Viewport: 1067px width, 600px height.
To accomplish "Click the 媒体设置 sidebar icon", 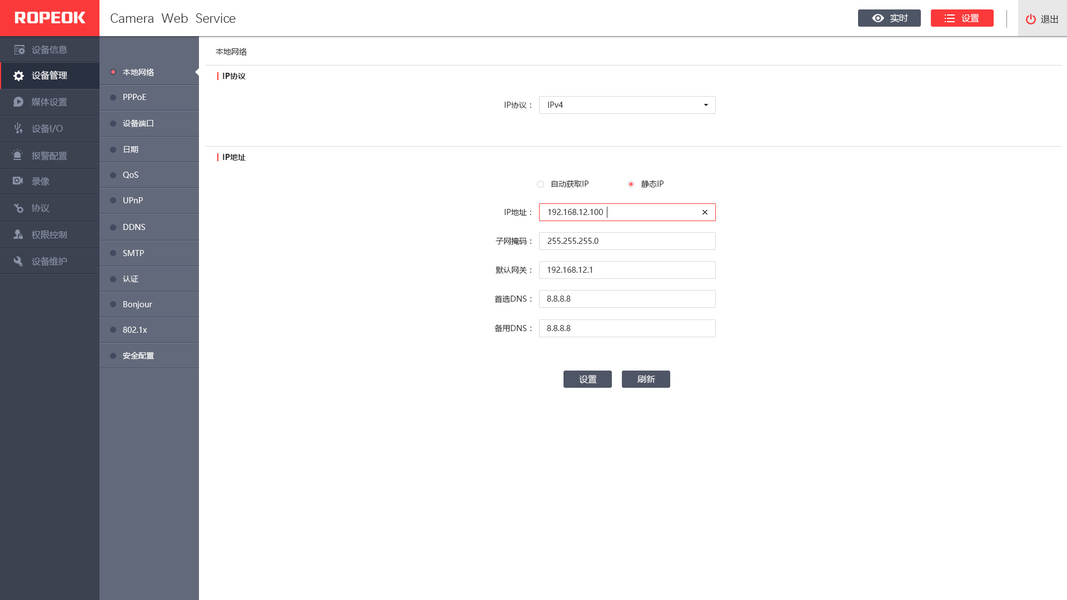I will point(18,102).
